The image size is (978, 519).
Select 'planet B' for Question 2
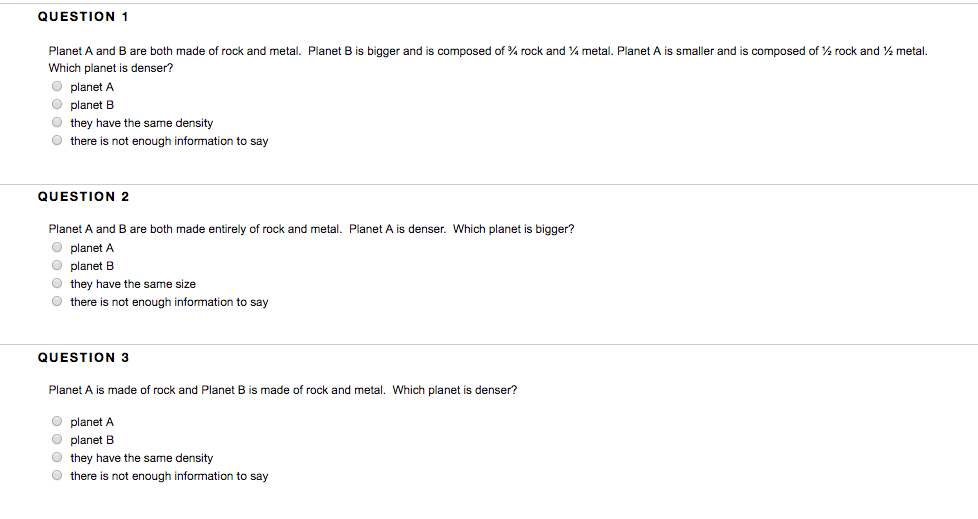pos(57,265)
